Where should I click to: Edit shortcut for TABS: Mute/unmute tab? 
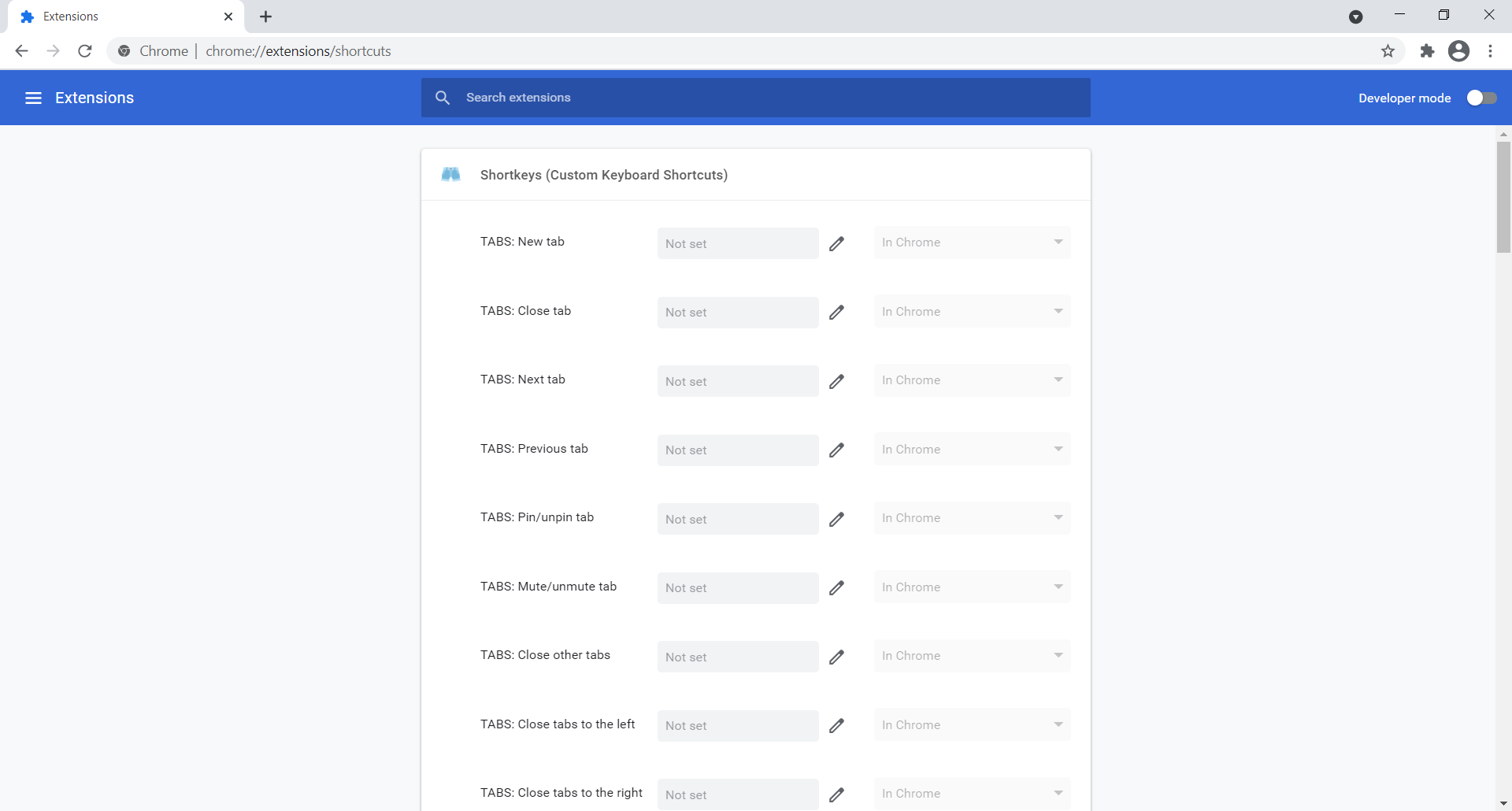(x=836, y=588)
